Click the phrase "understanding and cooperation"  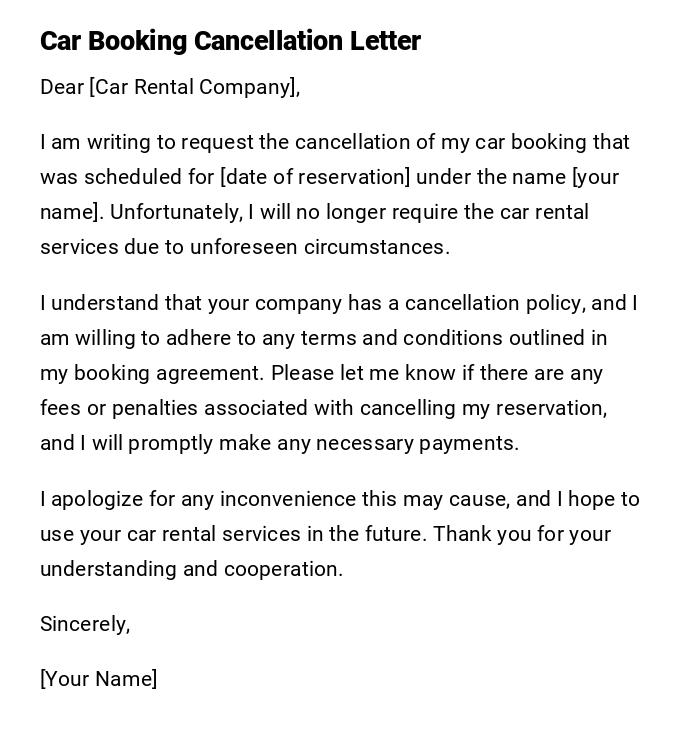190,569
